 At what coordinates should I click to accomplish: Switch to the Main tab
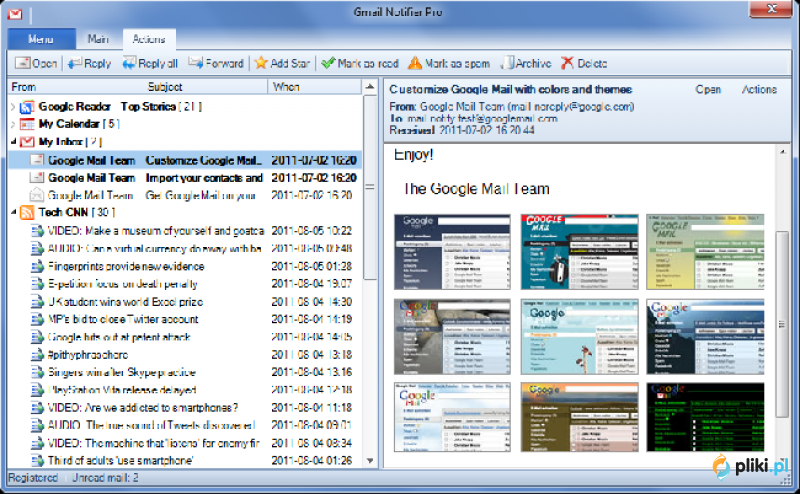coord(98,39)
